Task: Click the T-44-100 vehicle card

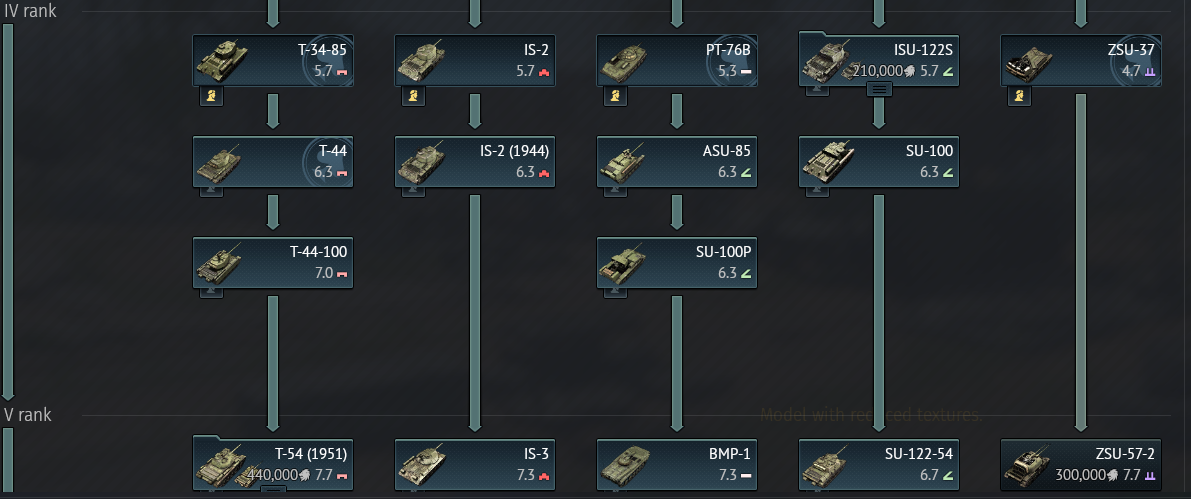Action: (x=273, y=263)
